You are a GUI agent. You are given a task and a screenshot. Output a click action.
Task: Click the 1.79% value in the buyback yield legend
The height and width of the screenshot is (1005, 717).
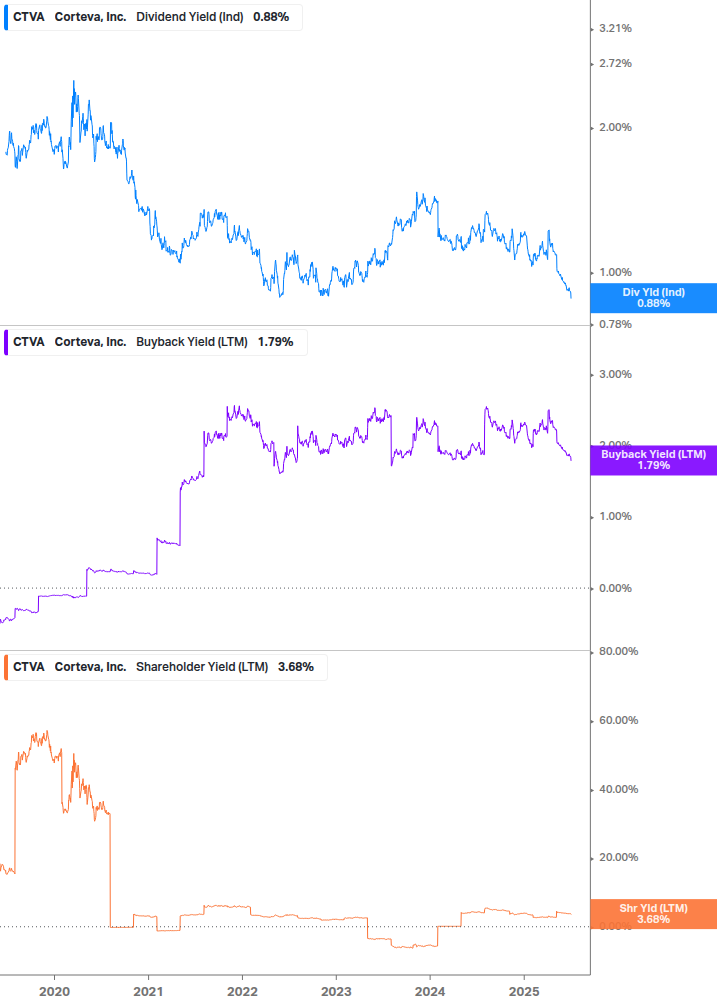276,342
